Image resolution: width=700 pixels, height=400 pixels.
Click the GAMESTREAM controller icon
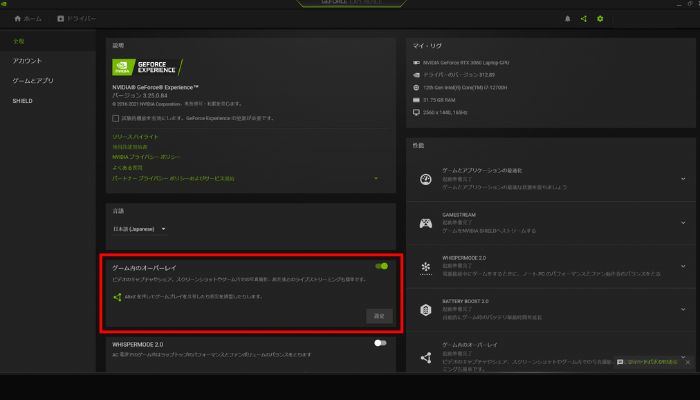(x=426, y=223)
